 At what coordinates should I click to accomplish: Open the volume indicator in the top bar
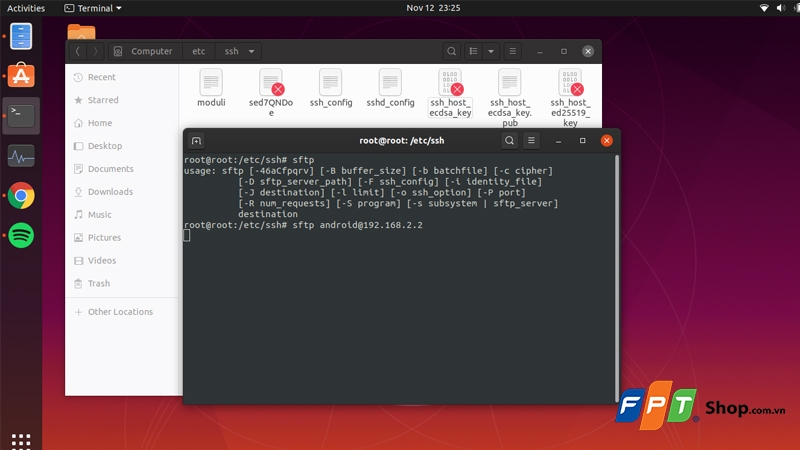[781, 8]
